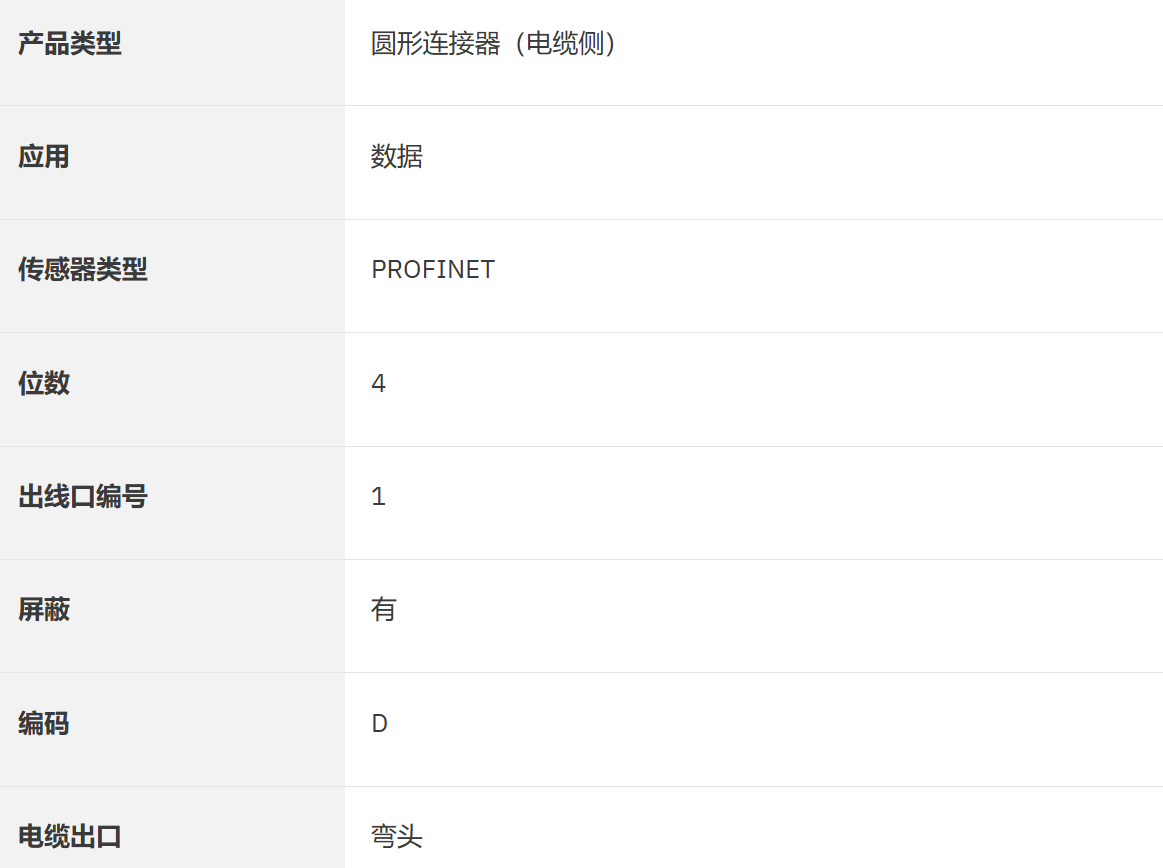Click the 圆形连接器（电缆侧）value text

coord(493,44)
